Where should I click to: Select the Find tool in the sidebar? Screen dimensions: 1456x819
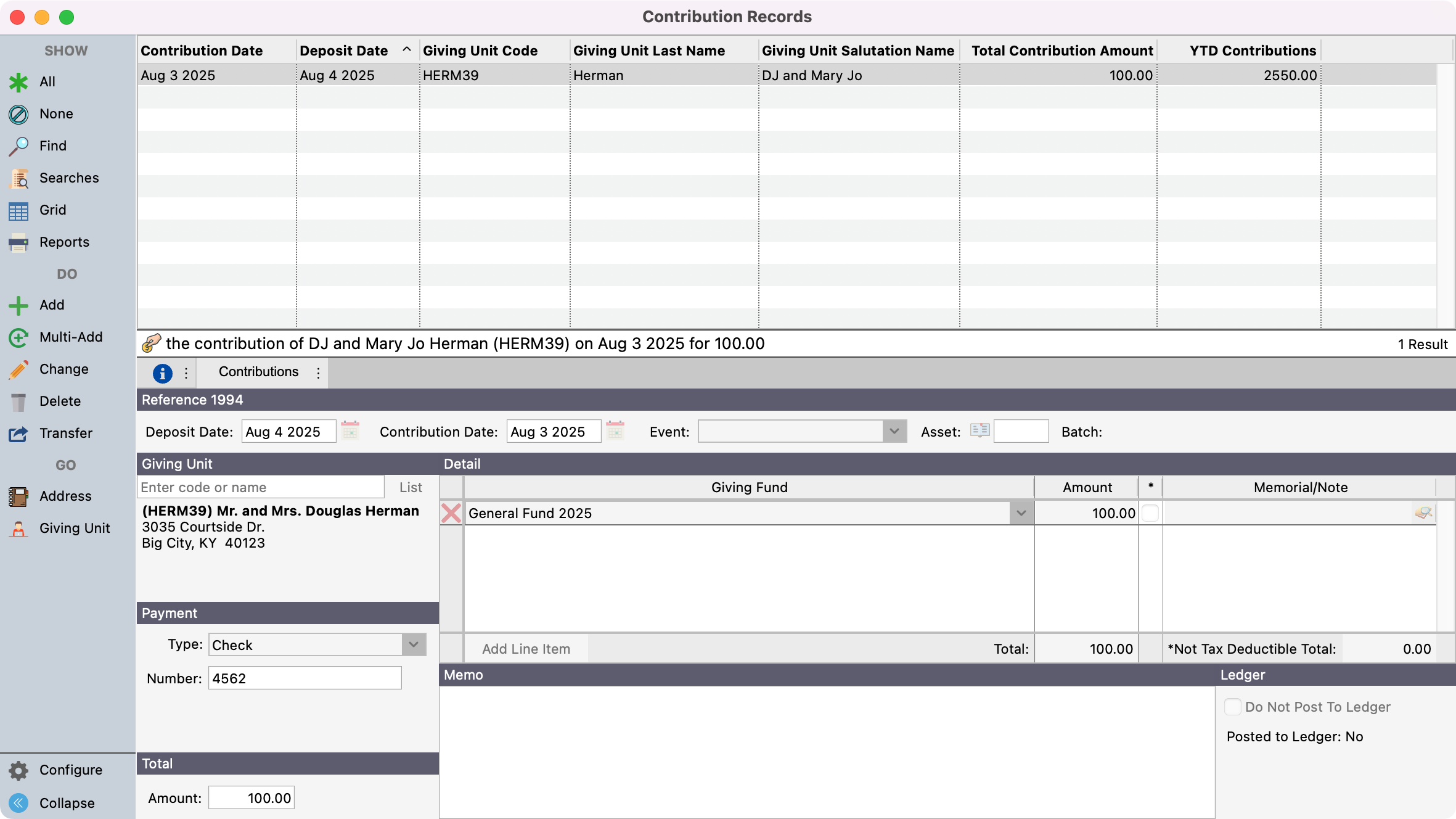tap(52, 146)
